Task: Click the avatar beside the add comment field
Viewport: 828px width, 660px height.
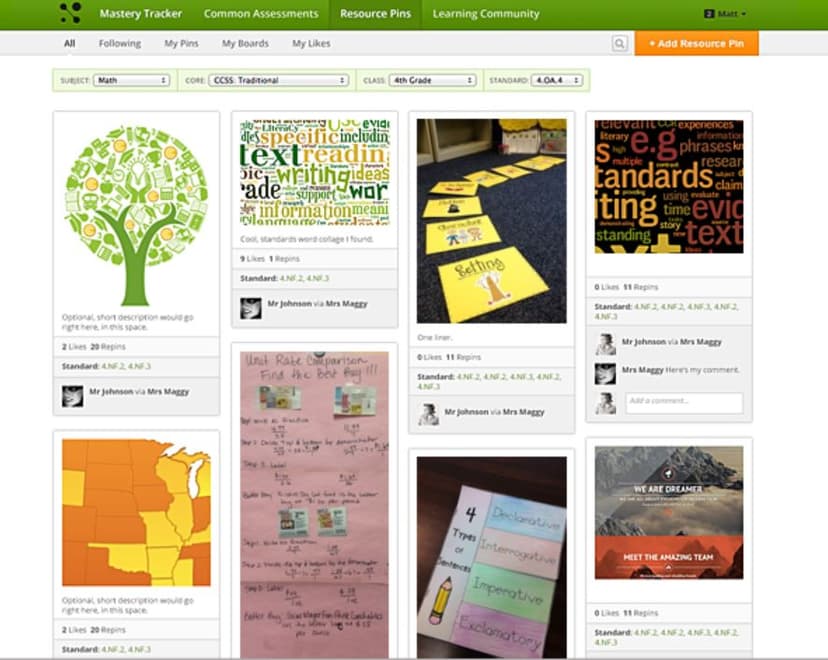Action: click(605, 403)
